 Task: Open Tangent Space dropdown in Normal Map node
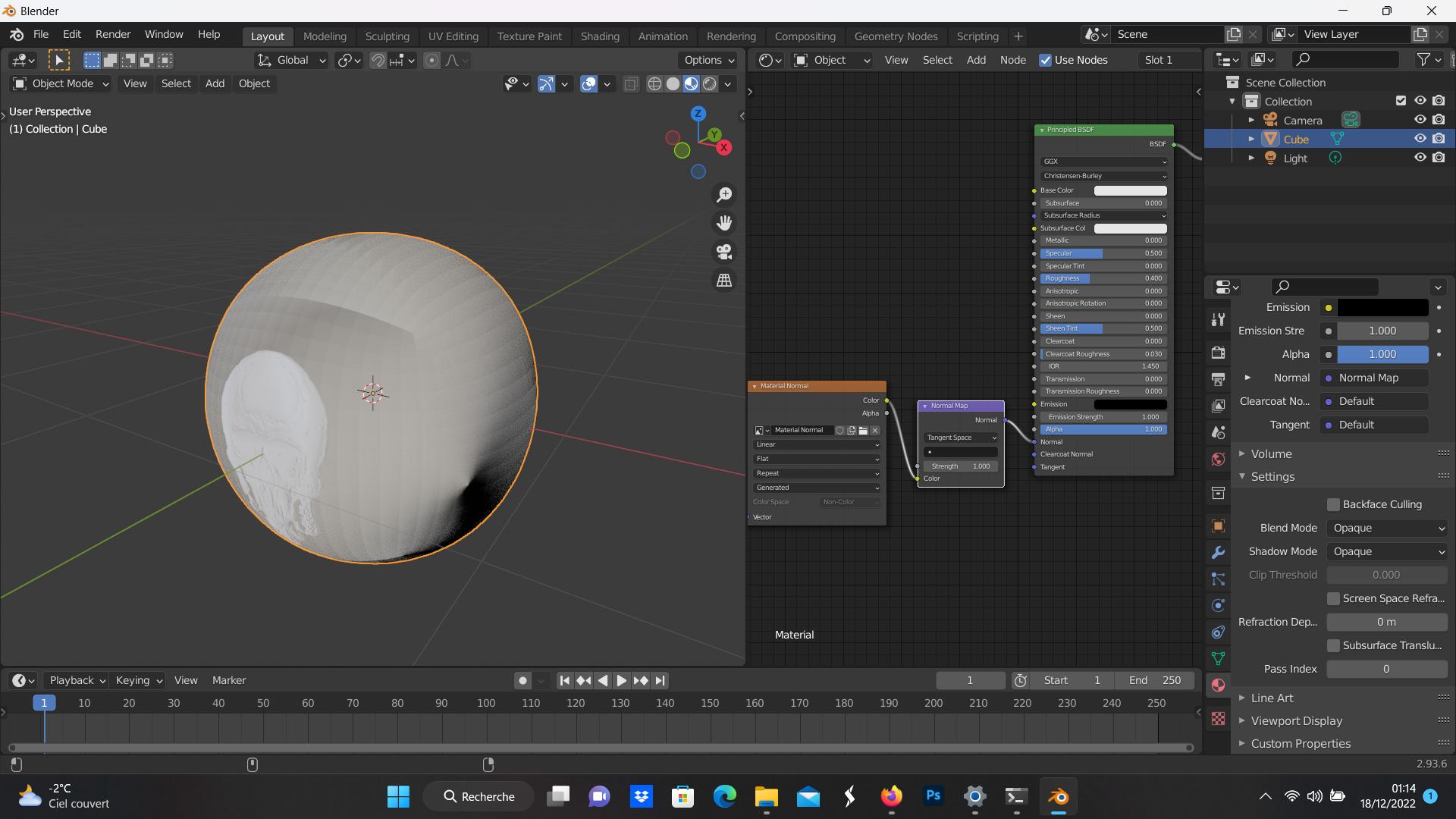click(961, 438)
